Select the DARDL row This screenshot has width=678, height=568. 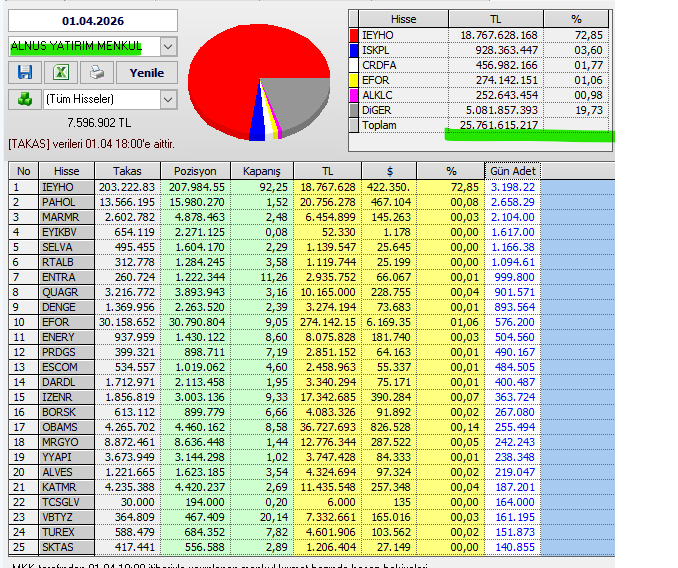pyautogui.click(x=311, y=382)
